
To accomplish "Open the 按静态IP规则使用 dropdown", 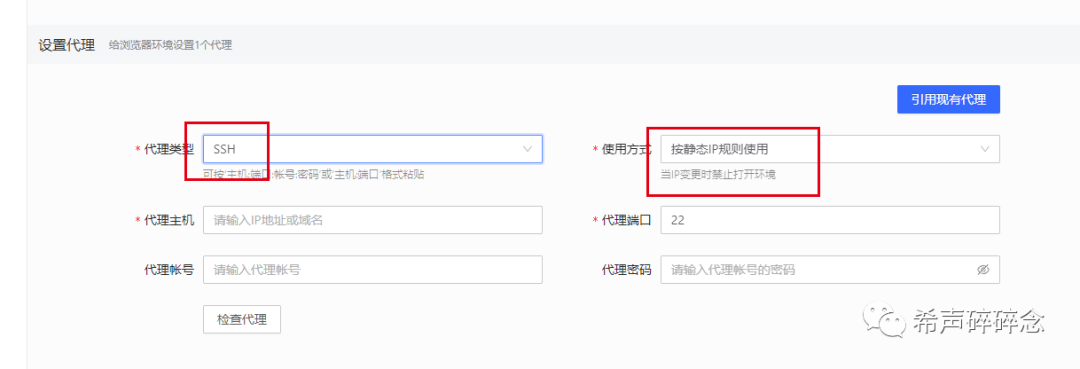I will point(830,149).
